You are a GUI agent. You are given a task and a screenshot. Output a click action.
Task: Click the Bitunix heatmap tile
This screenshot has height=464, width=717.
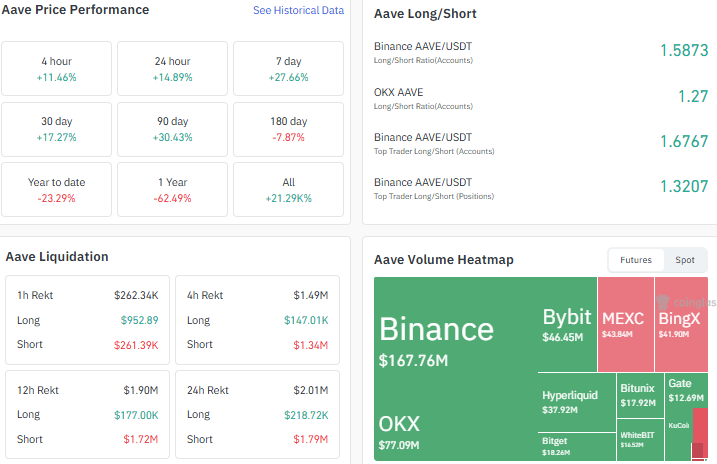point(640,395)
